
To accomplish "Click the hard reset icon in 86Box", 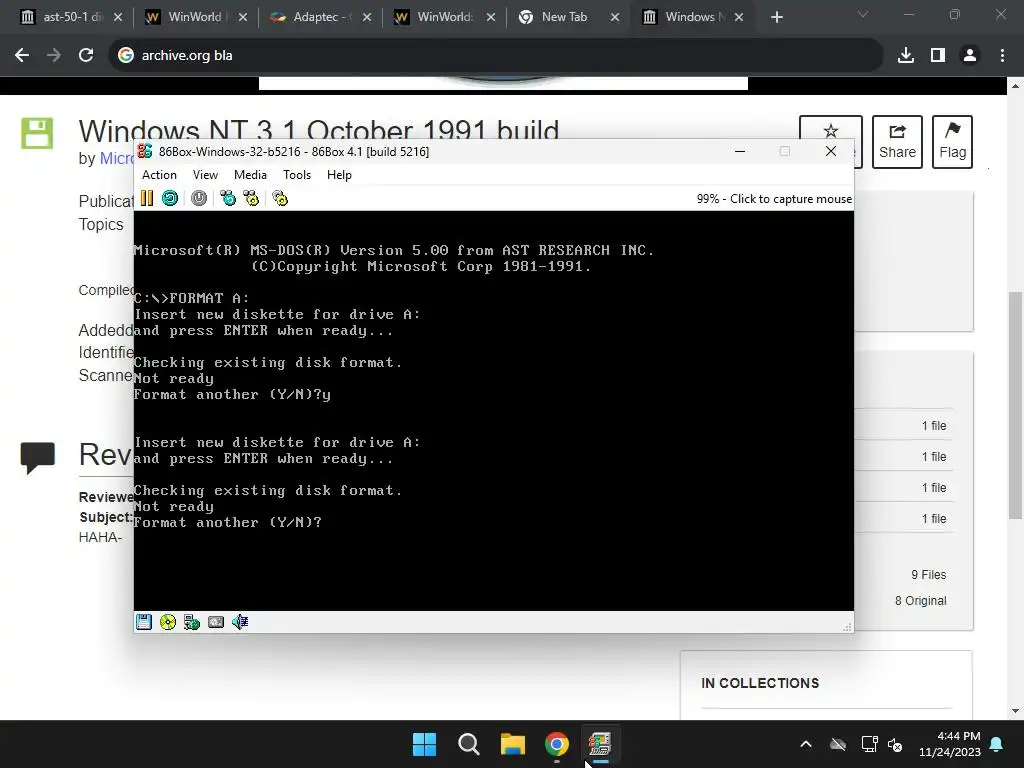I will (170, 198).
